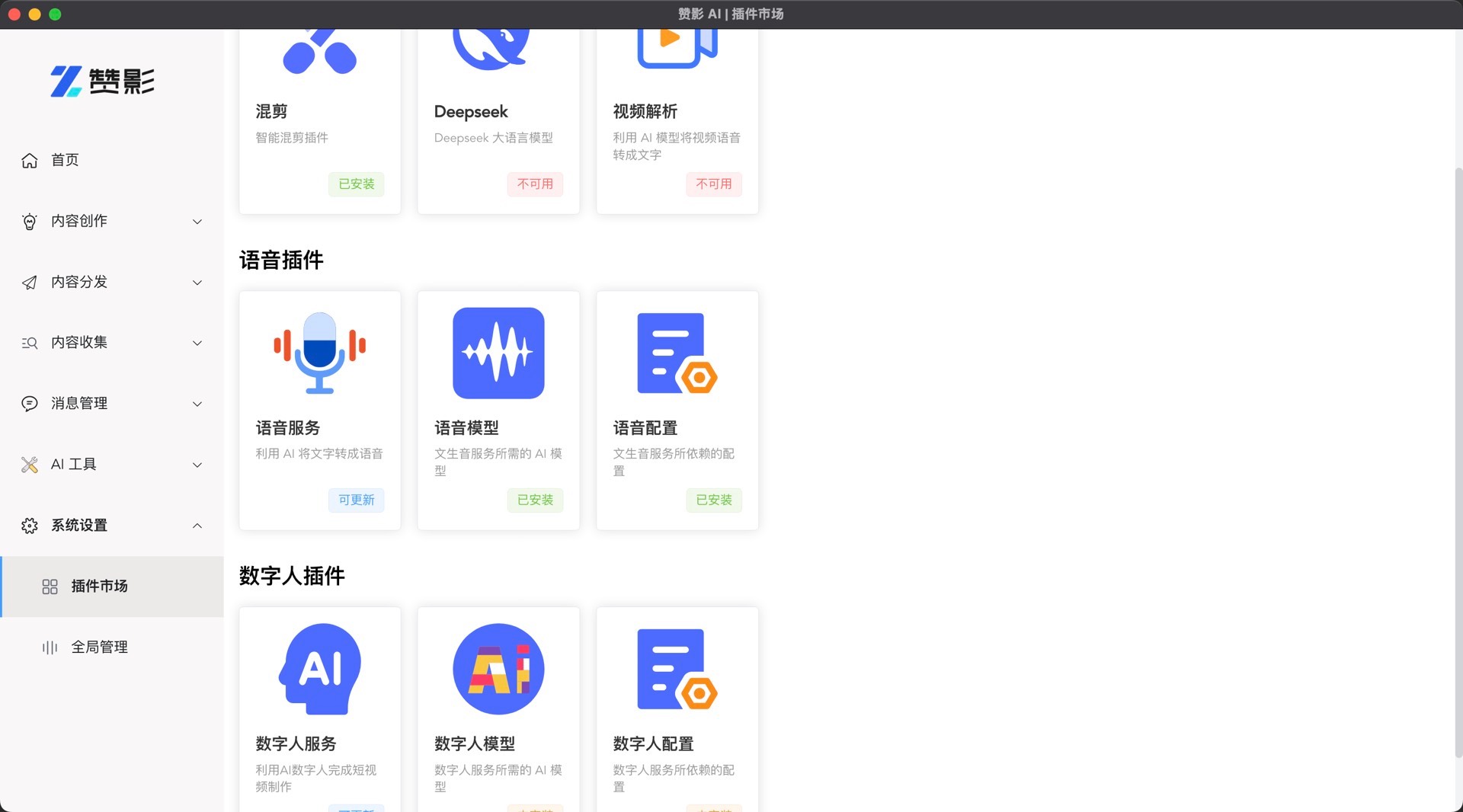Click the 语音配置 document-gear icon
The image size is (1463, 812).
pos(677,353)
